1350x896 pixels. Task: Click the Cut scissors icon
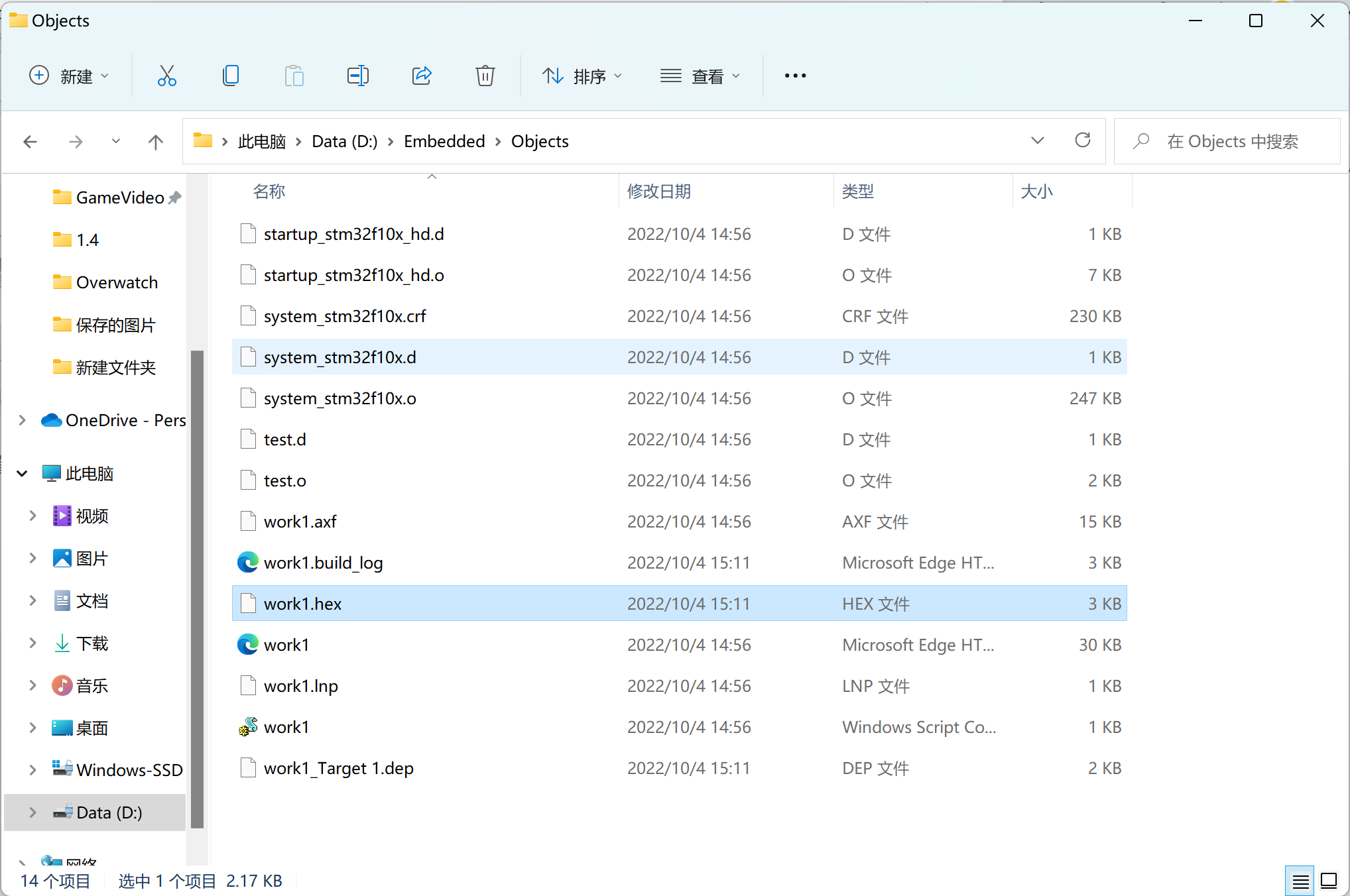[166, 76]
